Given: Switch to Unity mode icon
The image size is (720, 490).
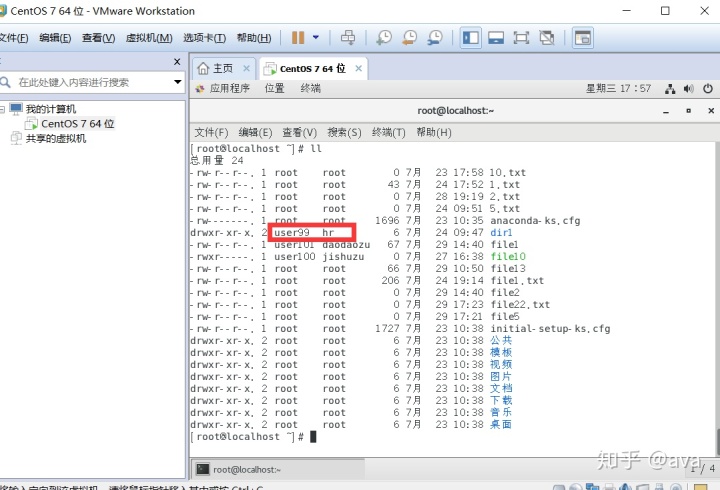Looking at the screenshot, I should click(x=547, y=38).
